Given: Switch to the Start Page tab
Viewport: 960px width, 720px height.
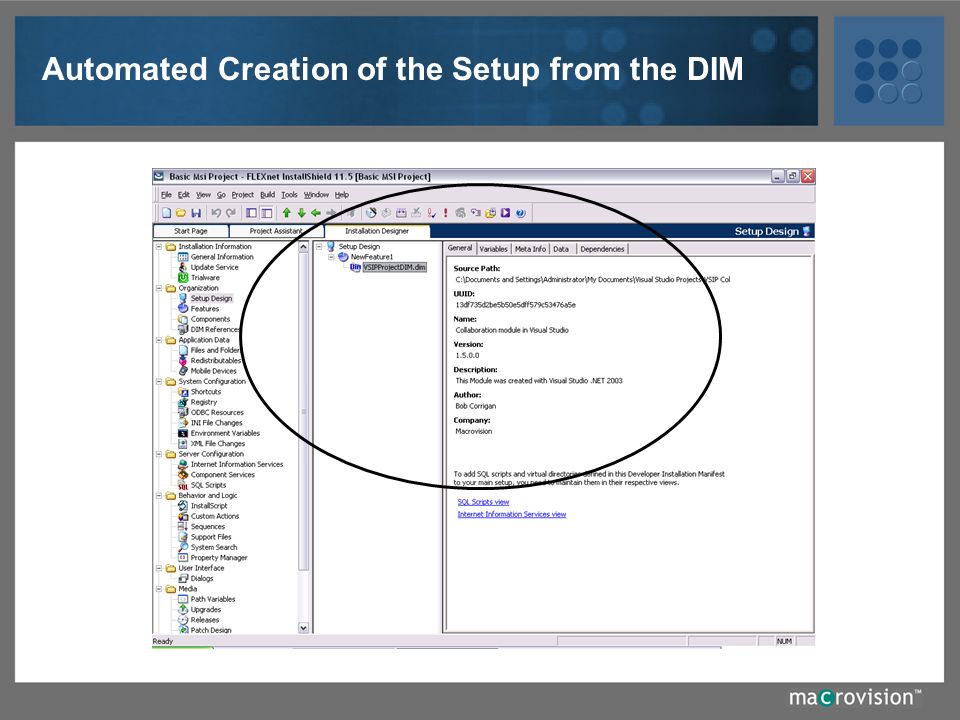Looking at the screenshot, I should tap(190, 231).
